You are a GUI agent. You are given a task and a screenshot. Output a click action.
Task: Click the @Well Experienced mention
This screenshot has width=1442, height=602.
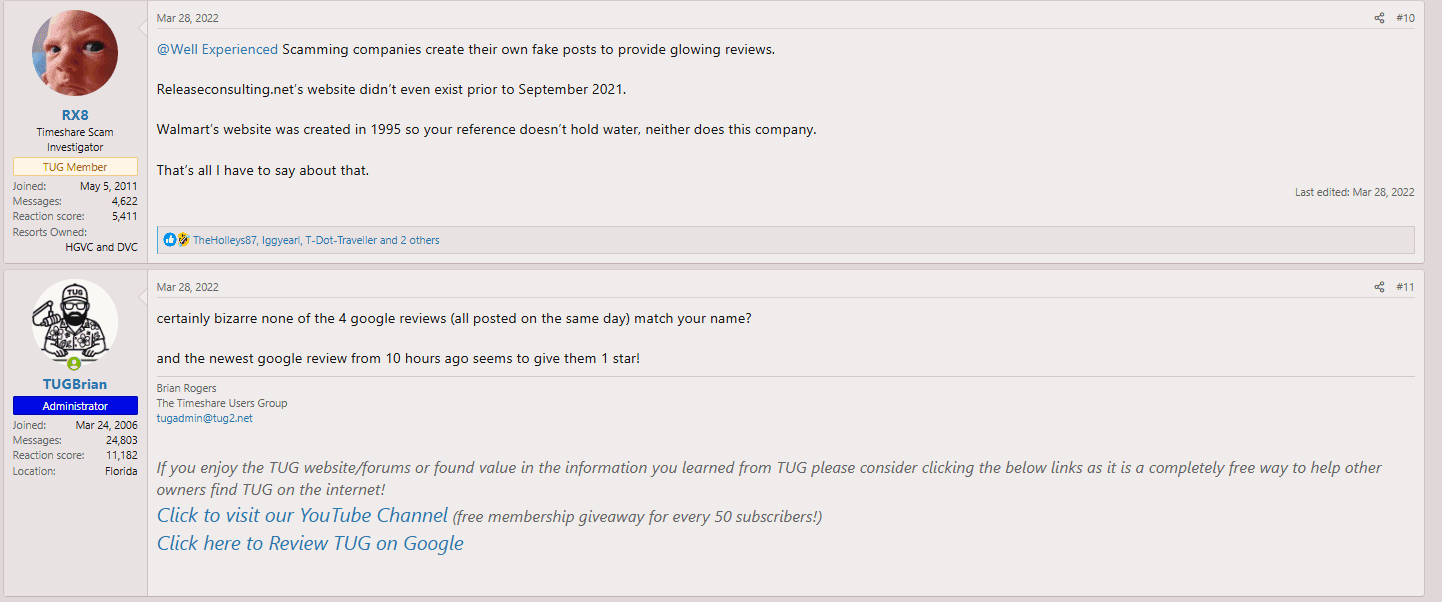[x=217, y=50]
